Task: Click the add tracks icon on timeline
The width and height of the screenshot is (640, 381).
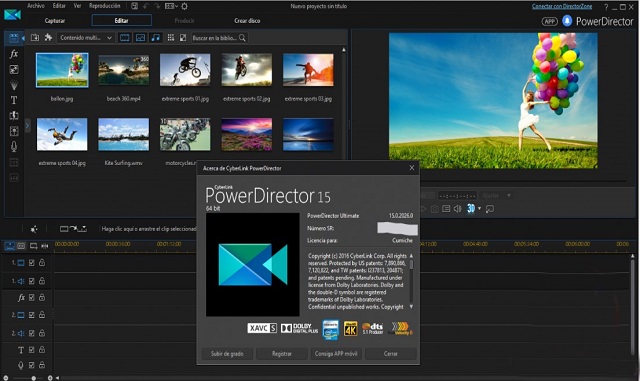Action: coord(33,246)
